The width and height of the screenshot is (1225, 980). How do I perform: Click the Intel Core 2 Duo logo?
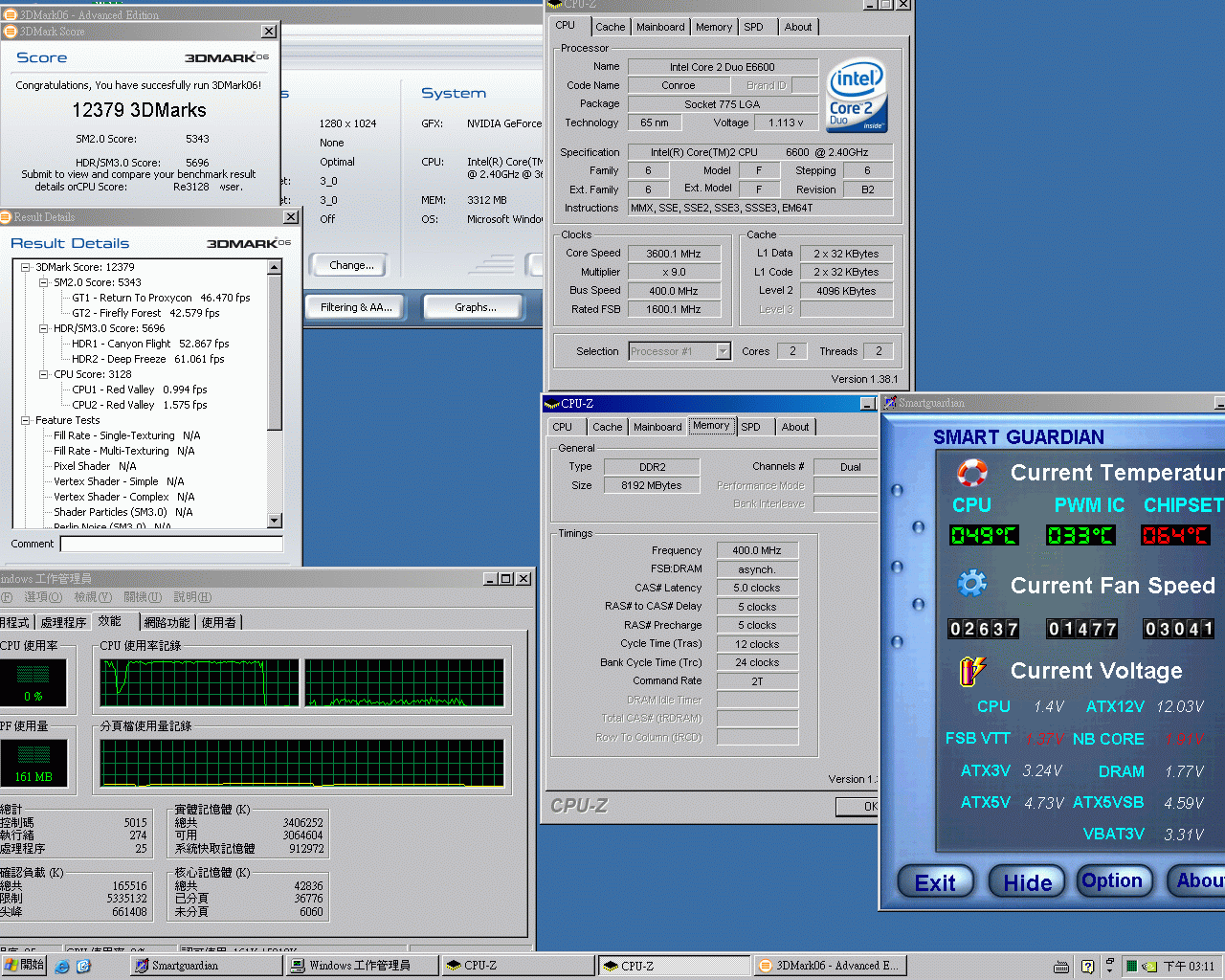[857, 96]
